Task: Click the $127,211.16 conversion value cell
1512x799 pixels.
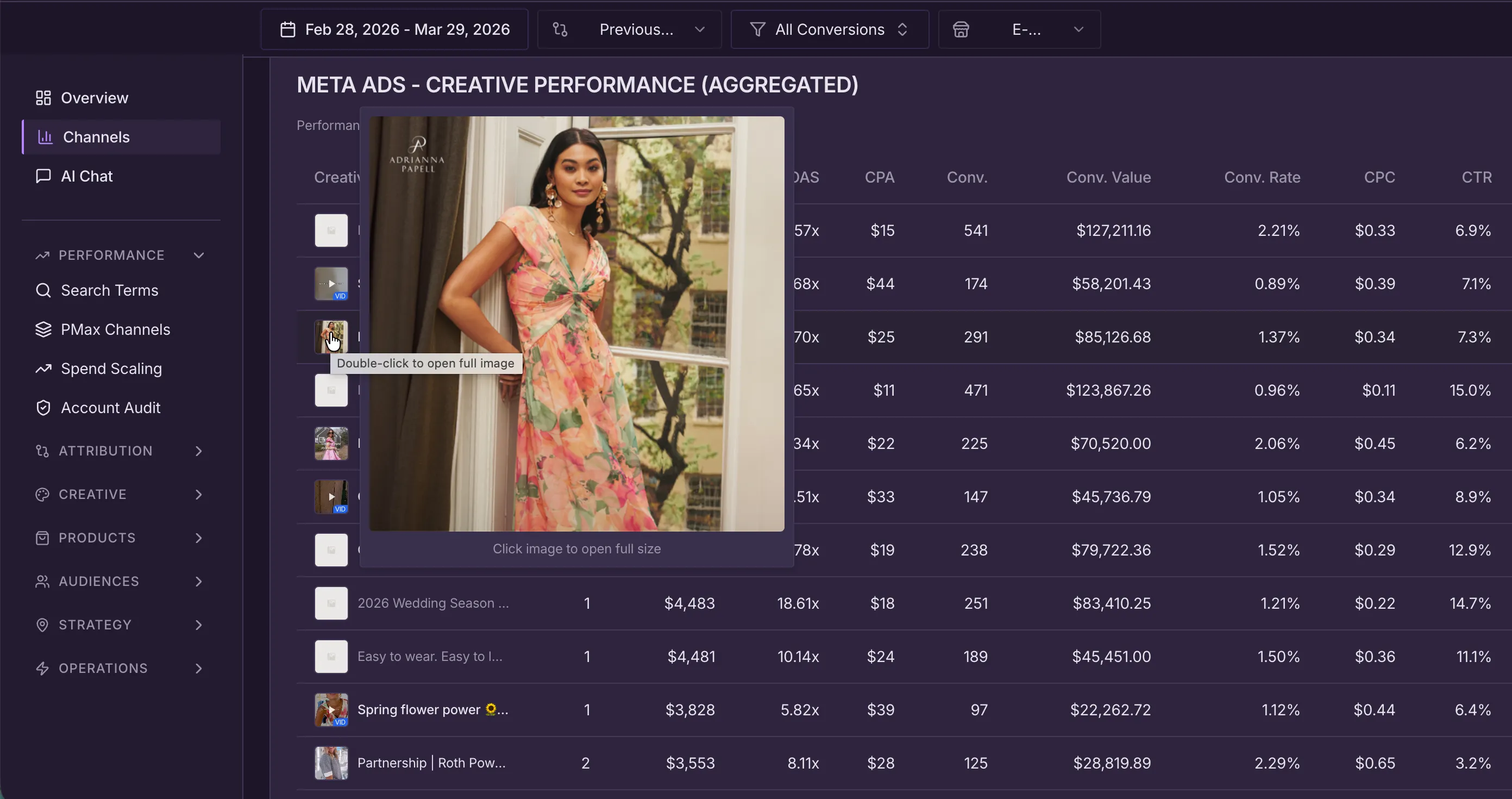Action: click(1113, 230)
